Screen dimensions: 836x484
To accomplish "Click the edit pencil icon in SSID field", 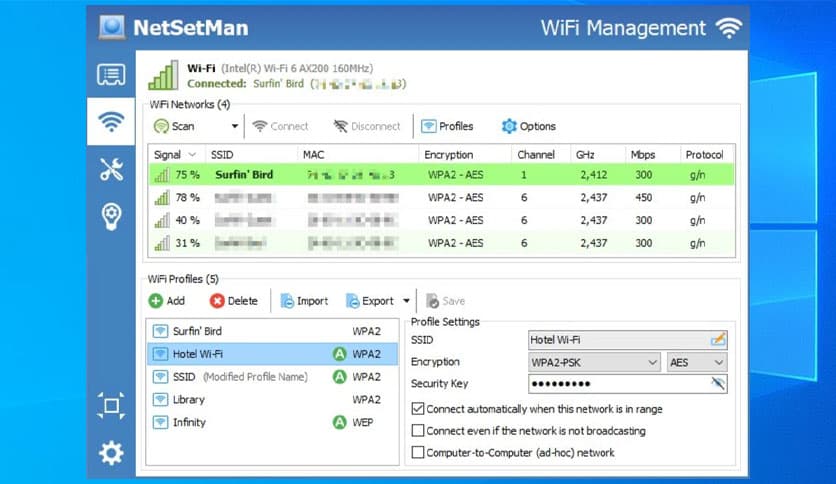I will [x=718, y=340].
